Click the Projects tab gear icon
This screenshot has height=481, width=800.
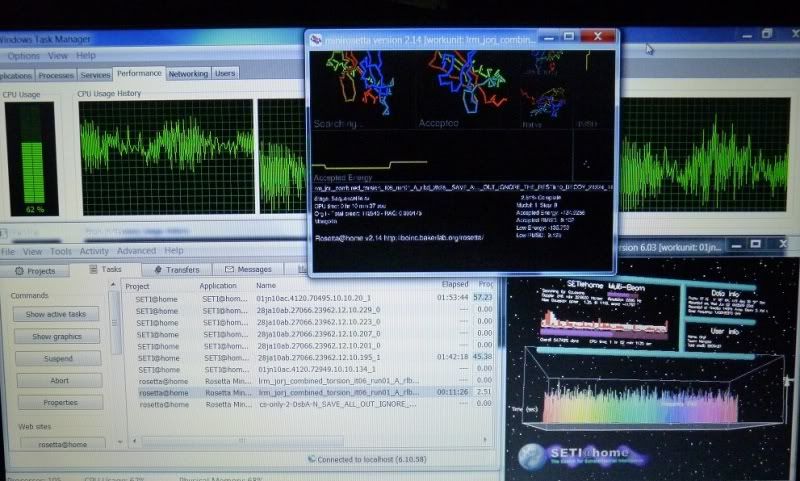click(19, 270)
